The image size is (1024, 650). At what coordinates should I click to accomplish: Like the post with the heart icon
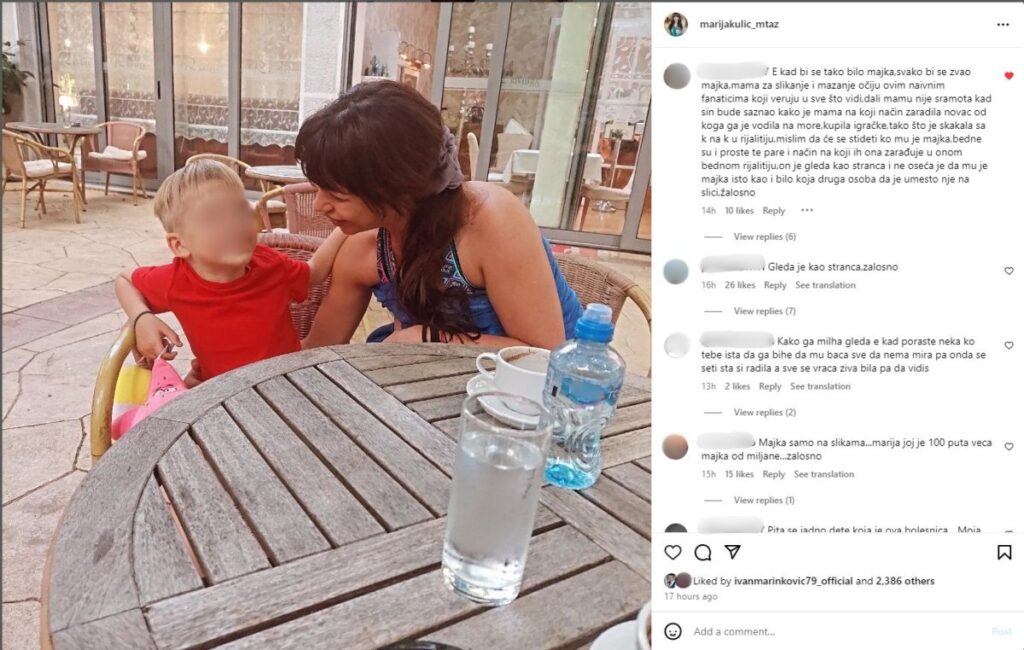(x=673, y=553)
